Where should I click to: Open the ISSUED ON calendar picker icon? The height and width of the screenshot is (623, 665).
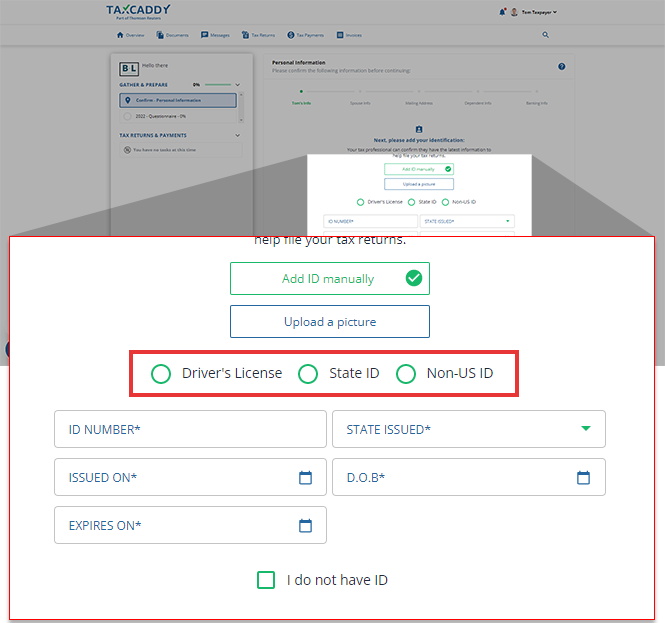(305, 478)
